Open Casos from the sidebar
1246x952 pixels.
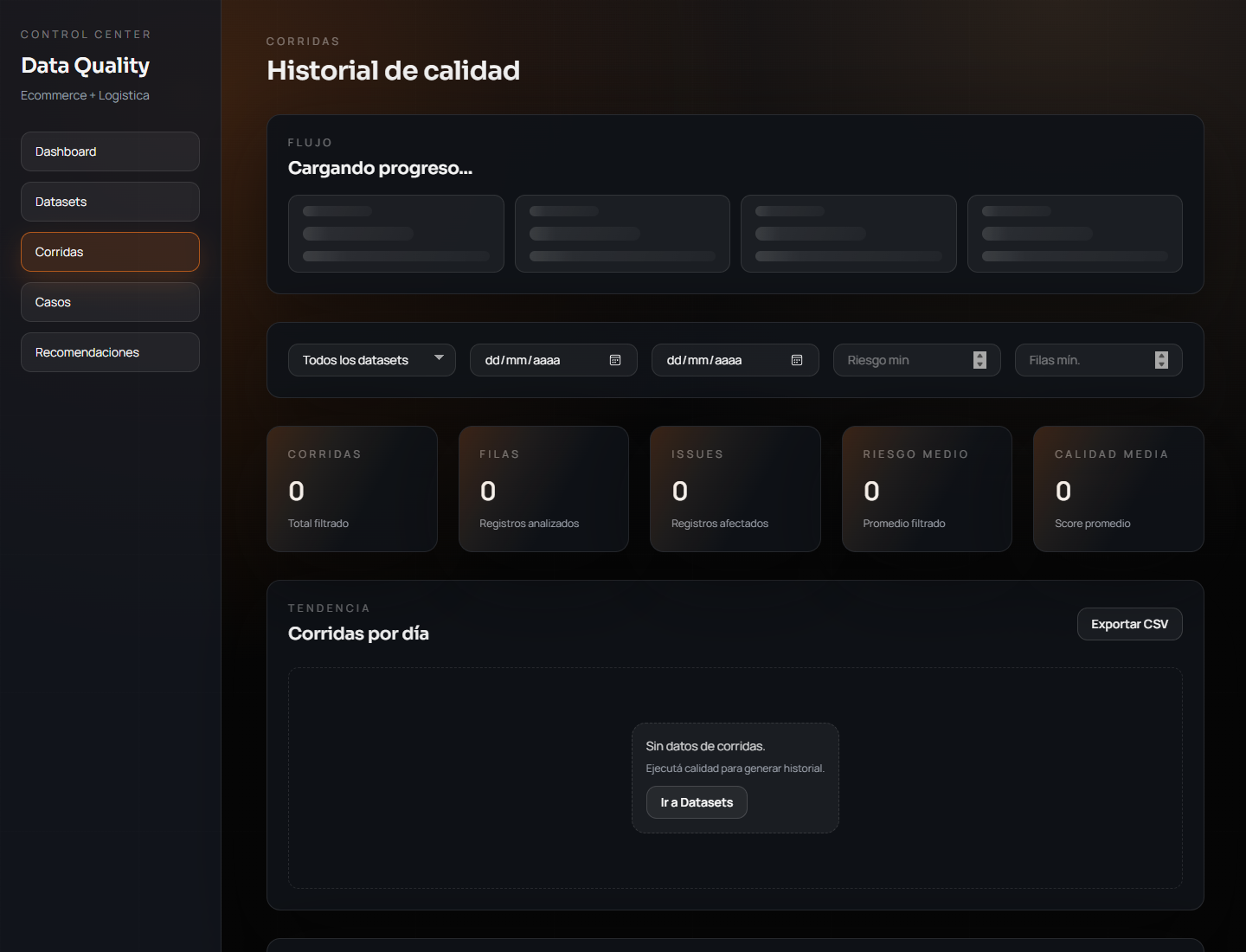pyautogui.click(x=110, y=302)
